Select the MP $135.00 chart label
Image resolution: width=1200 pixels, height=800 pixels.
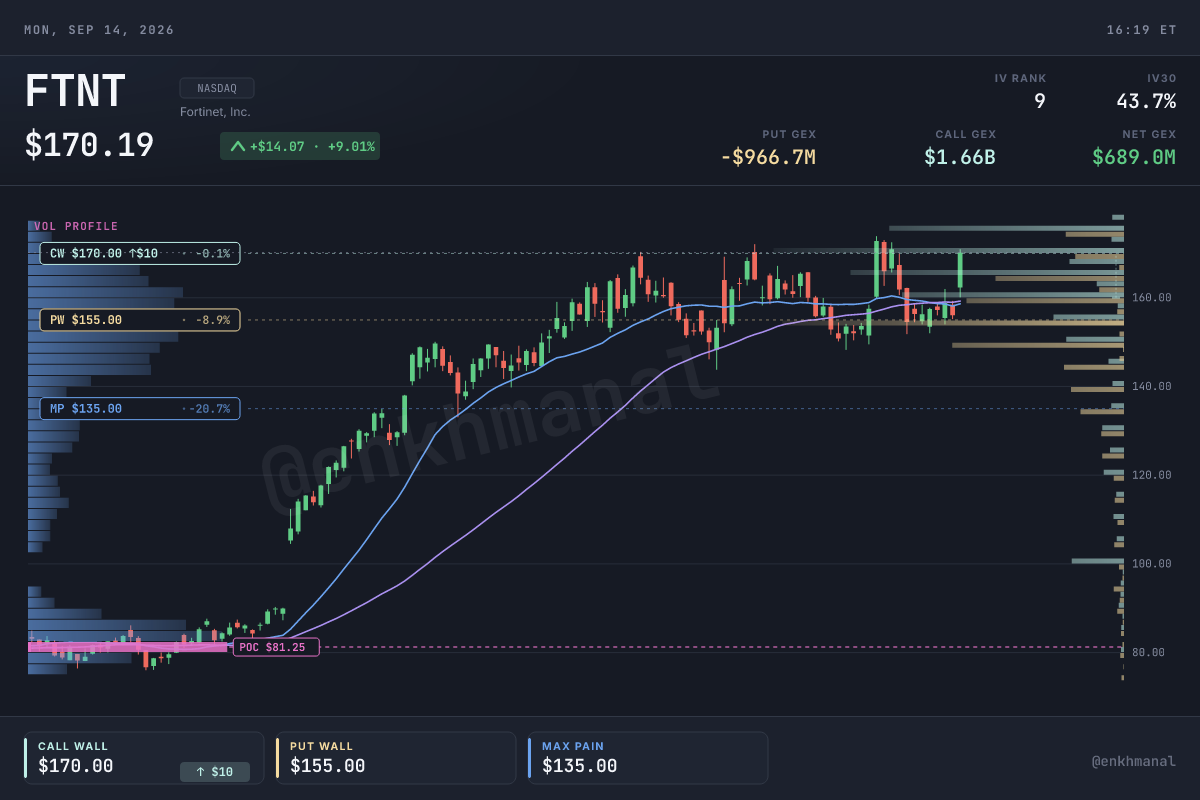(x=140, y=408)
